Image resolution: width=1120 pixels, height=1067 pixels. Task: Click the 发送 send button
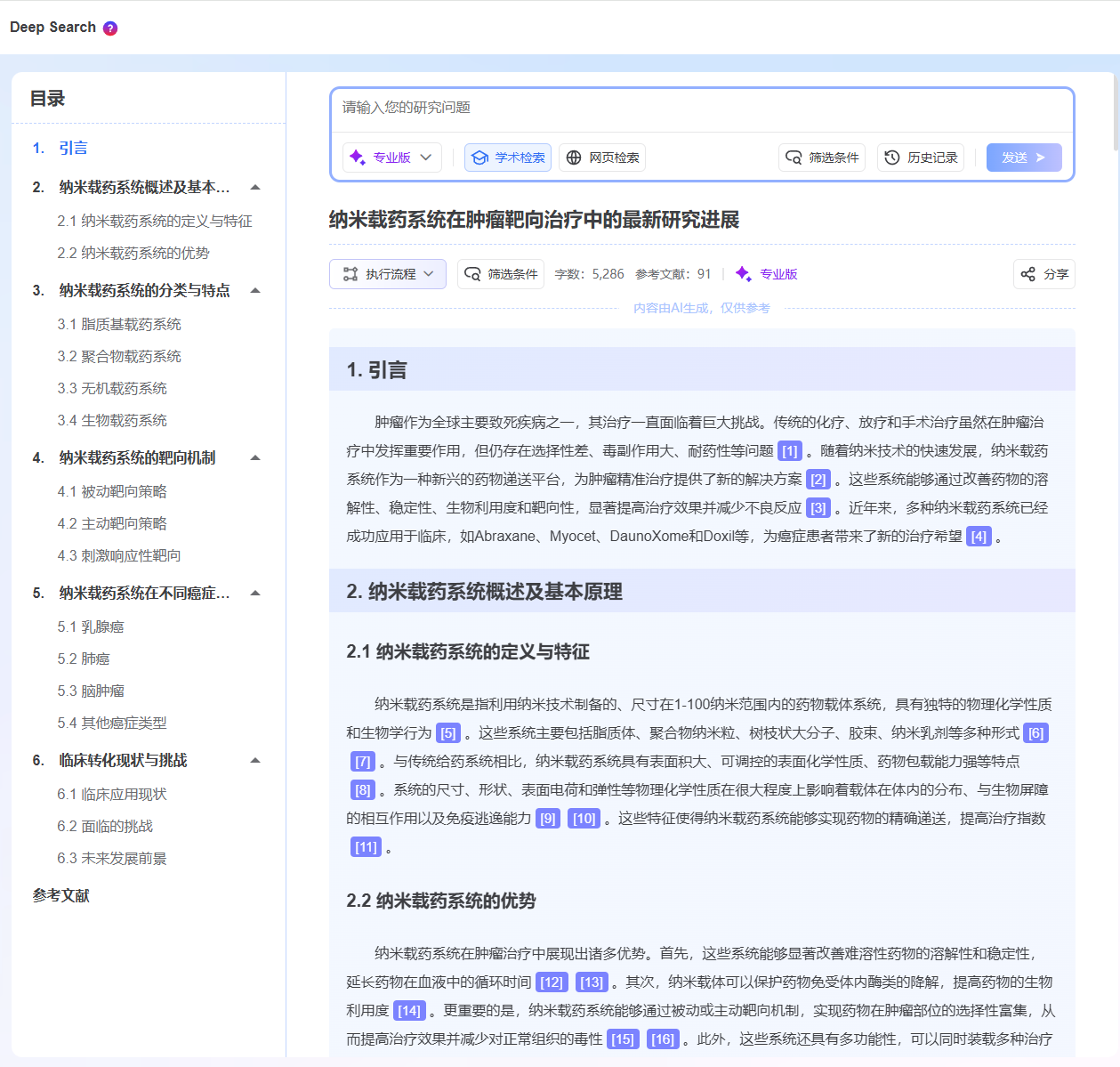click(1024, 158)
